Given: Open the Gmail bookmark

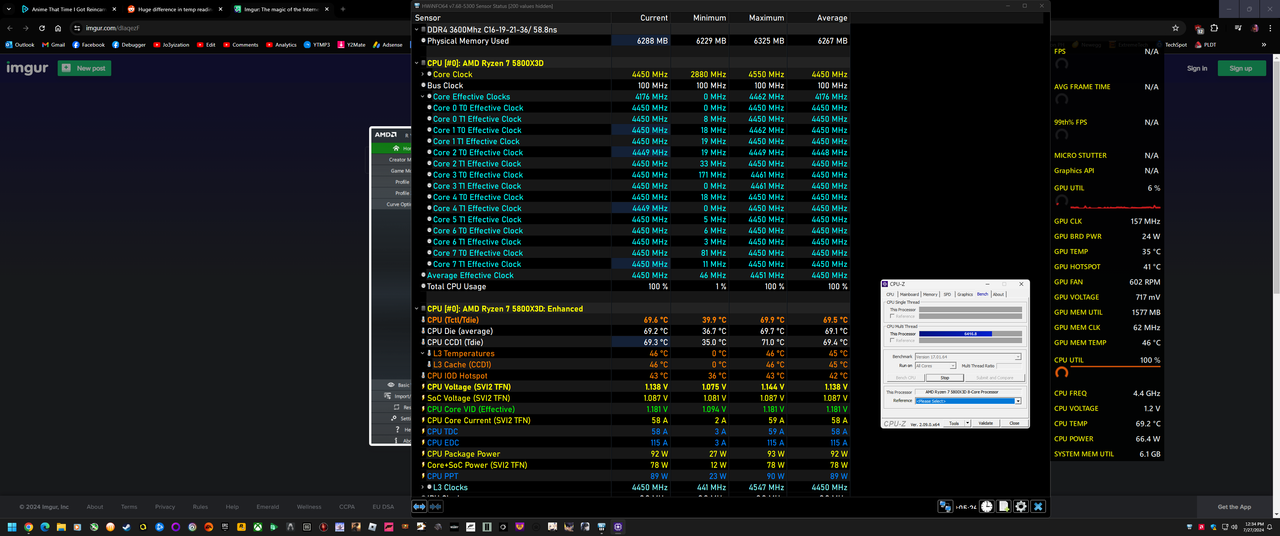Looking at the screenshot, I should click(53, 44).
